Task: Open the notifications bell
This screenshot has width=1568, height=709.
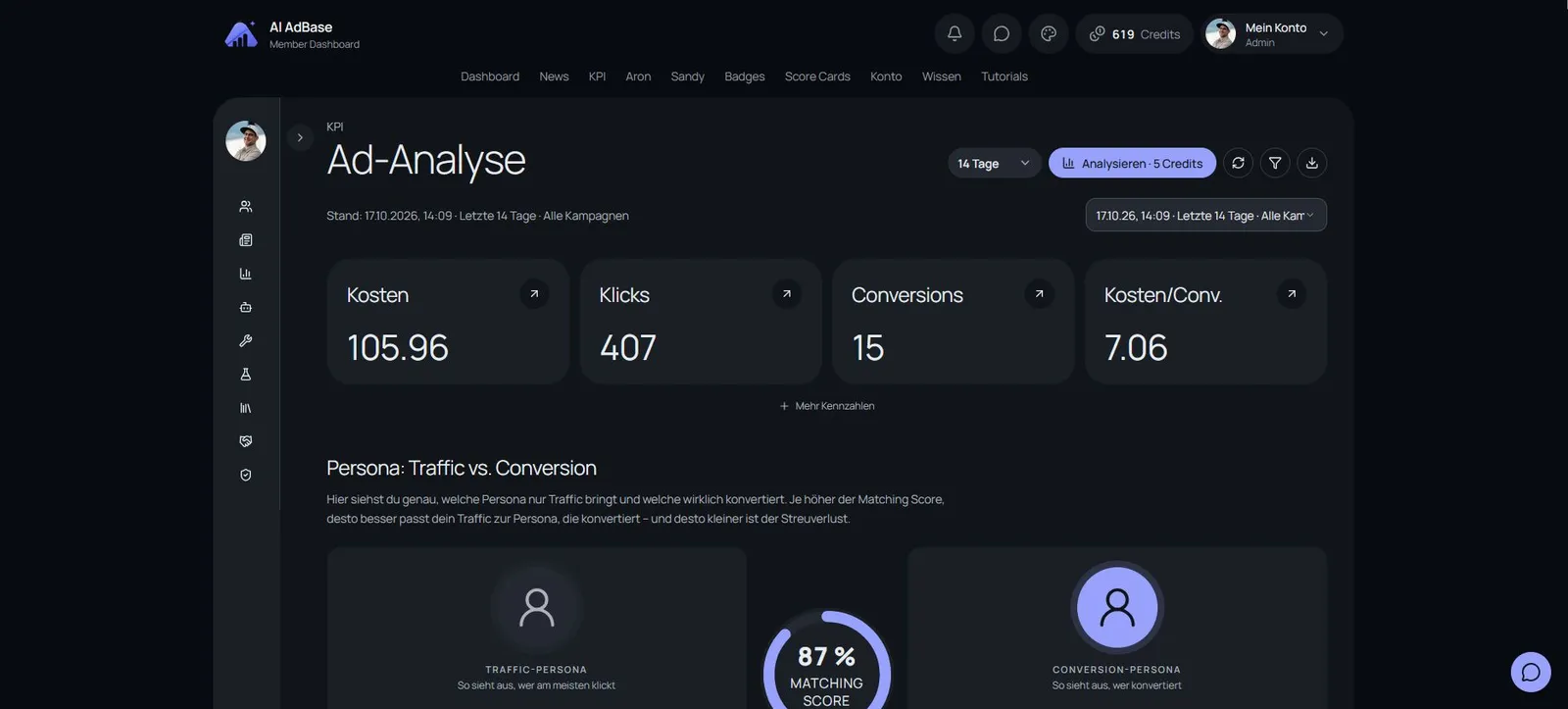Action: point(955,33)
